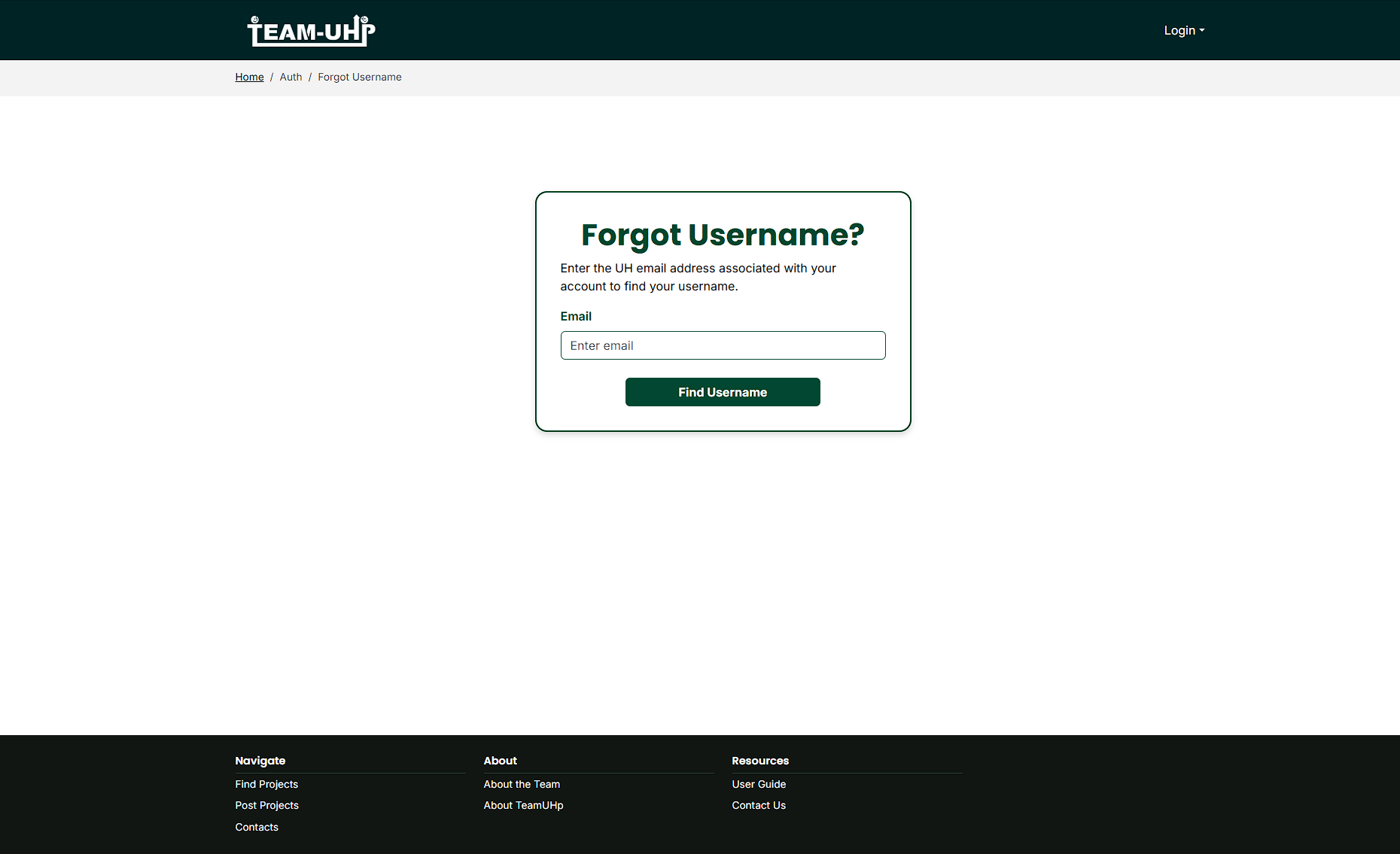Click the About footer heading
1400x854 pixels.
[x=500, y=761]
